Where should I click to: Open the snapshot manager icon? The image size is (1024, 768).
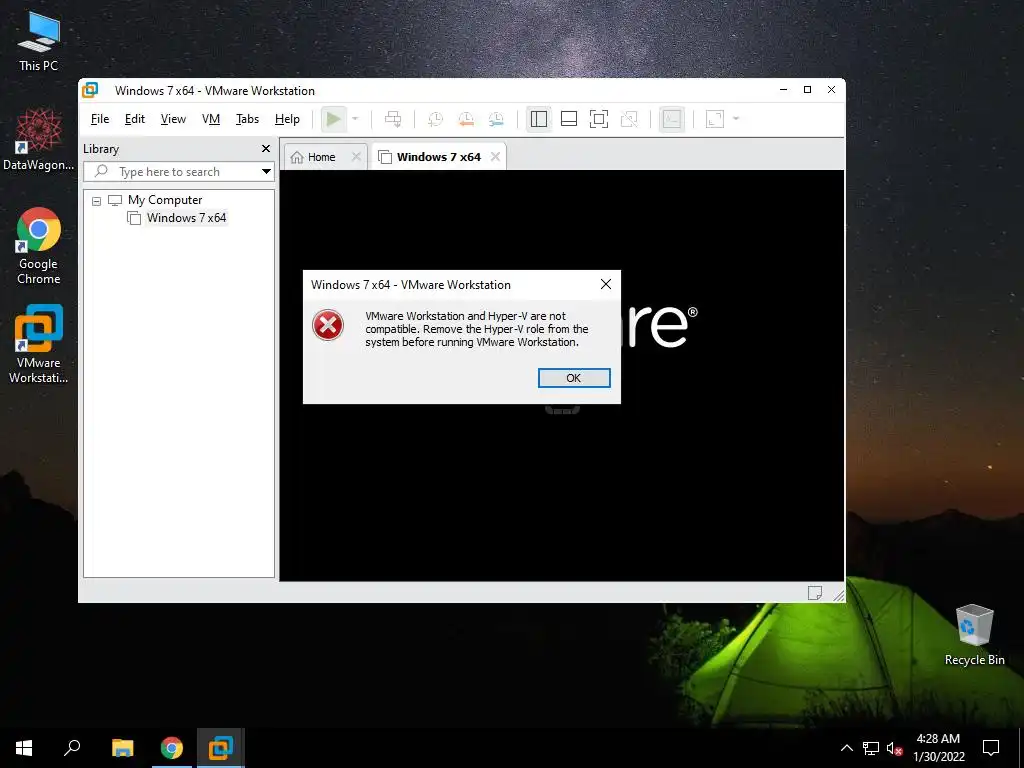tap(496, 119)
